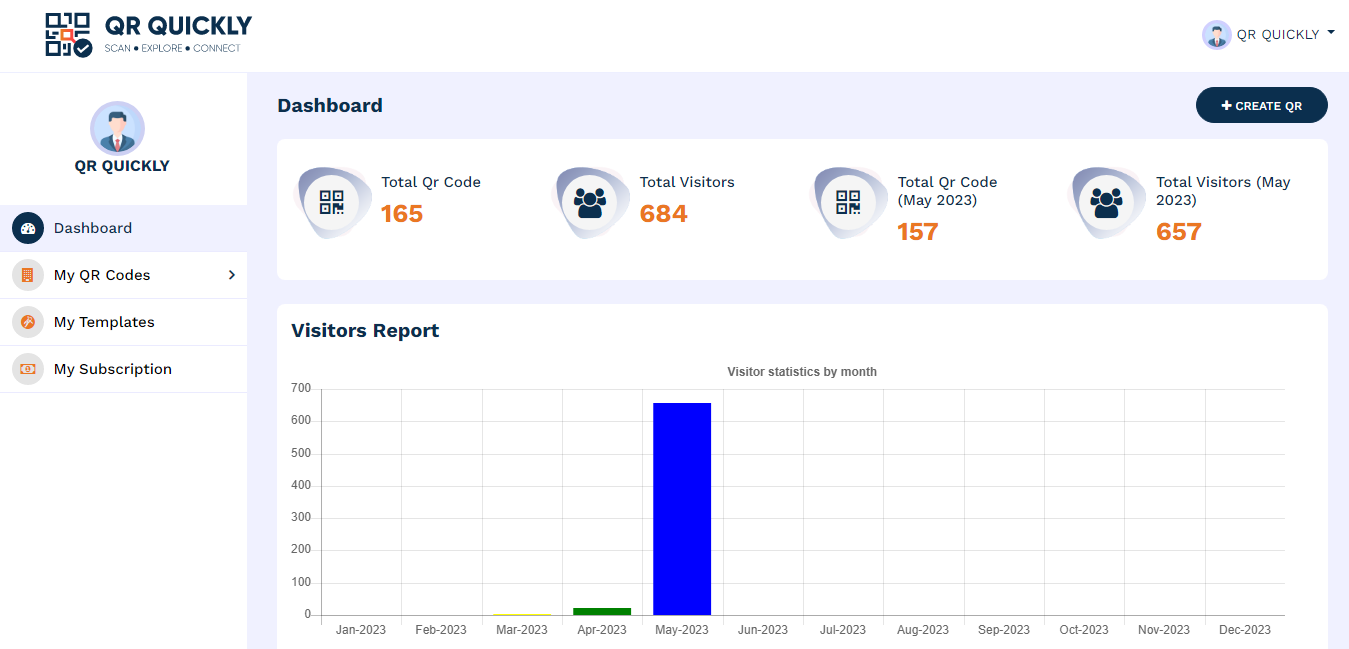Click the user avatar in top-right header

click(x=1216, y=35)
